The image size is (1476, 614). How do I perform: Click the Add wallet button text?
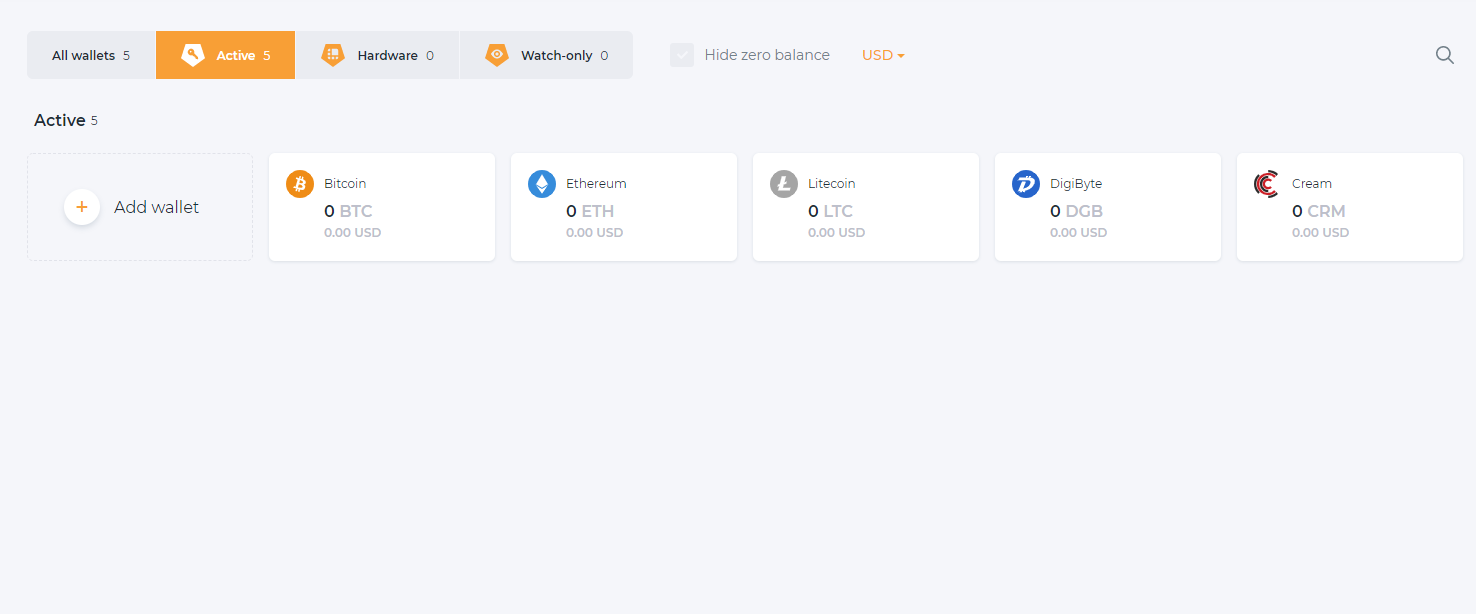(x=156, y=207)
